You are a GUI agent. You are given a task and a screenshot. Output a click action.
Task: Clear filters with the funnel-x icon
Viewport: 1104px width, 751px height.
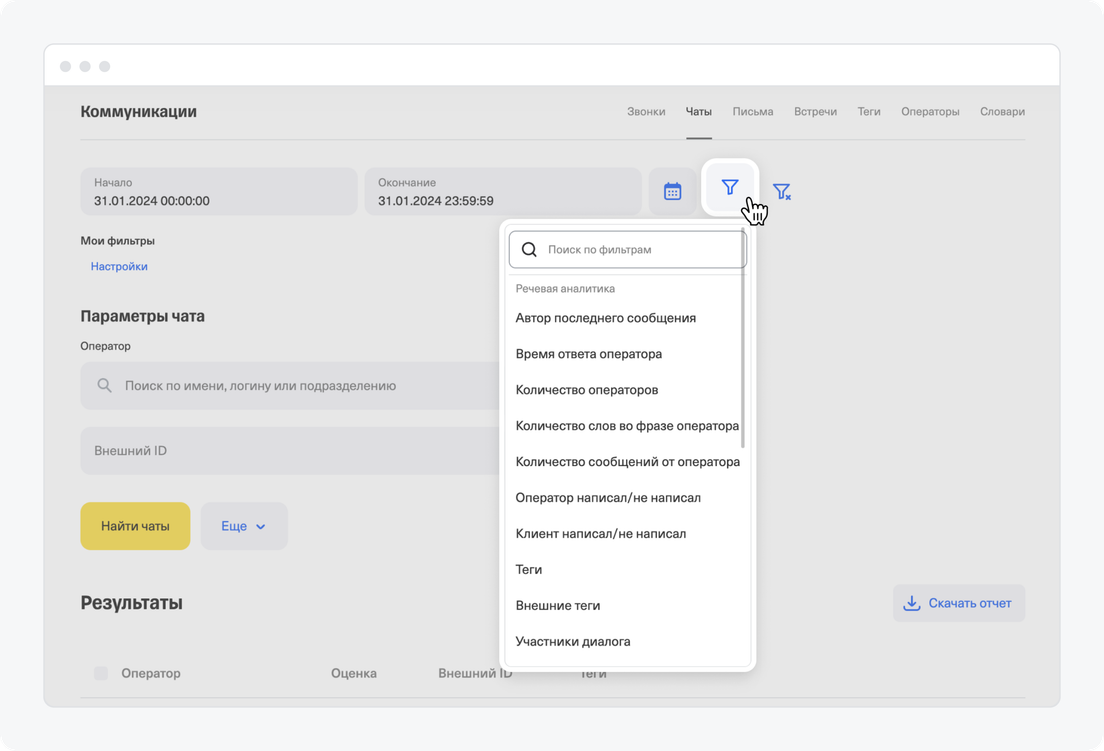coord(782,191)
